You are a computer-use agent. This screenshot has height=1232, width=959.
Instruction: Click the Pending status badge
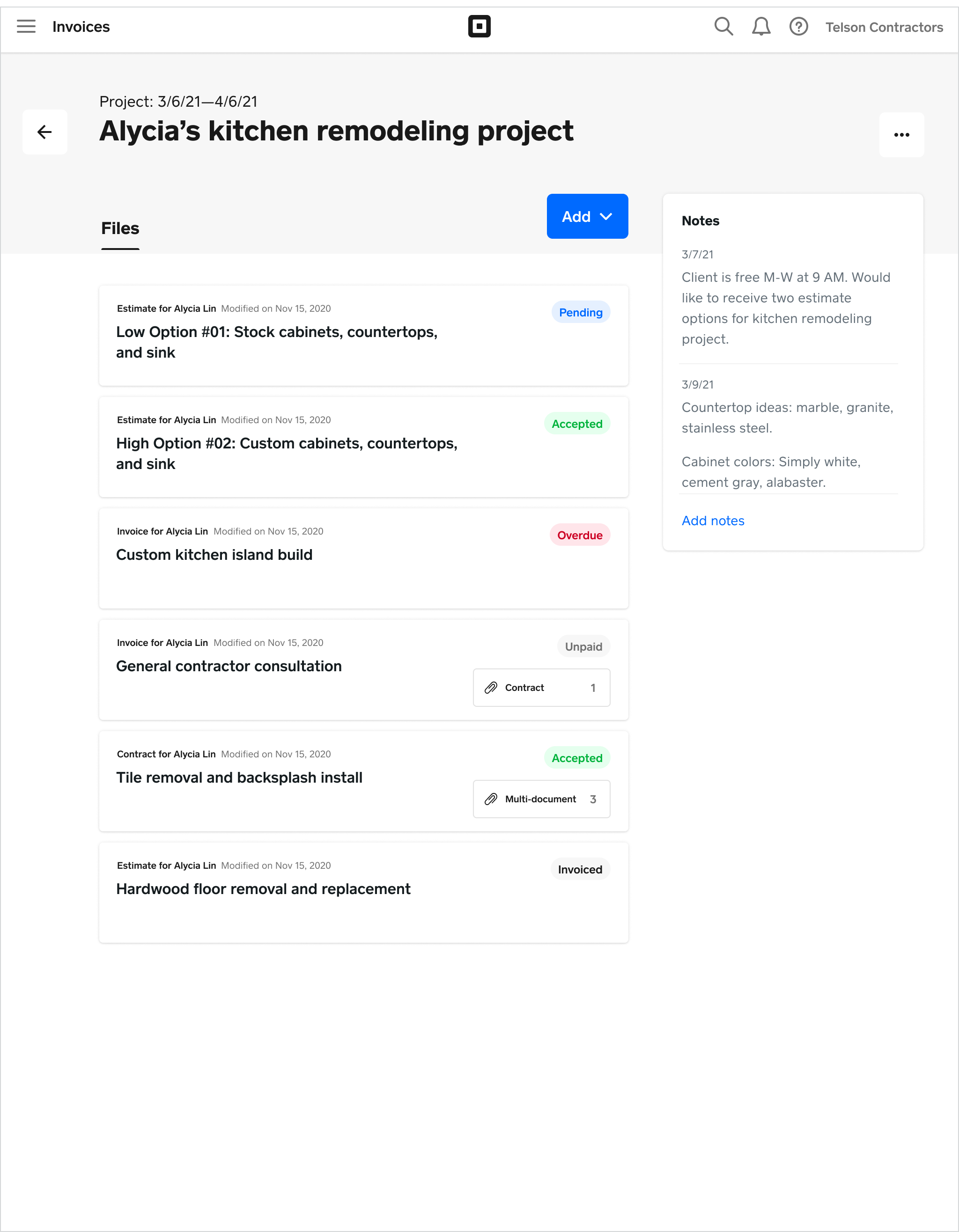click(x=580, y=312)
